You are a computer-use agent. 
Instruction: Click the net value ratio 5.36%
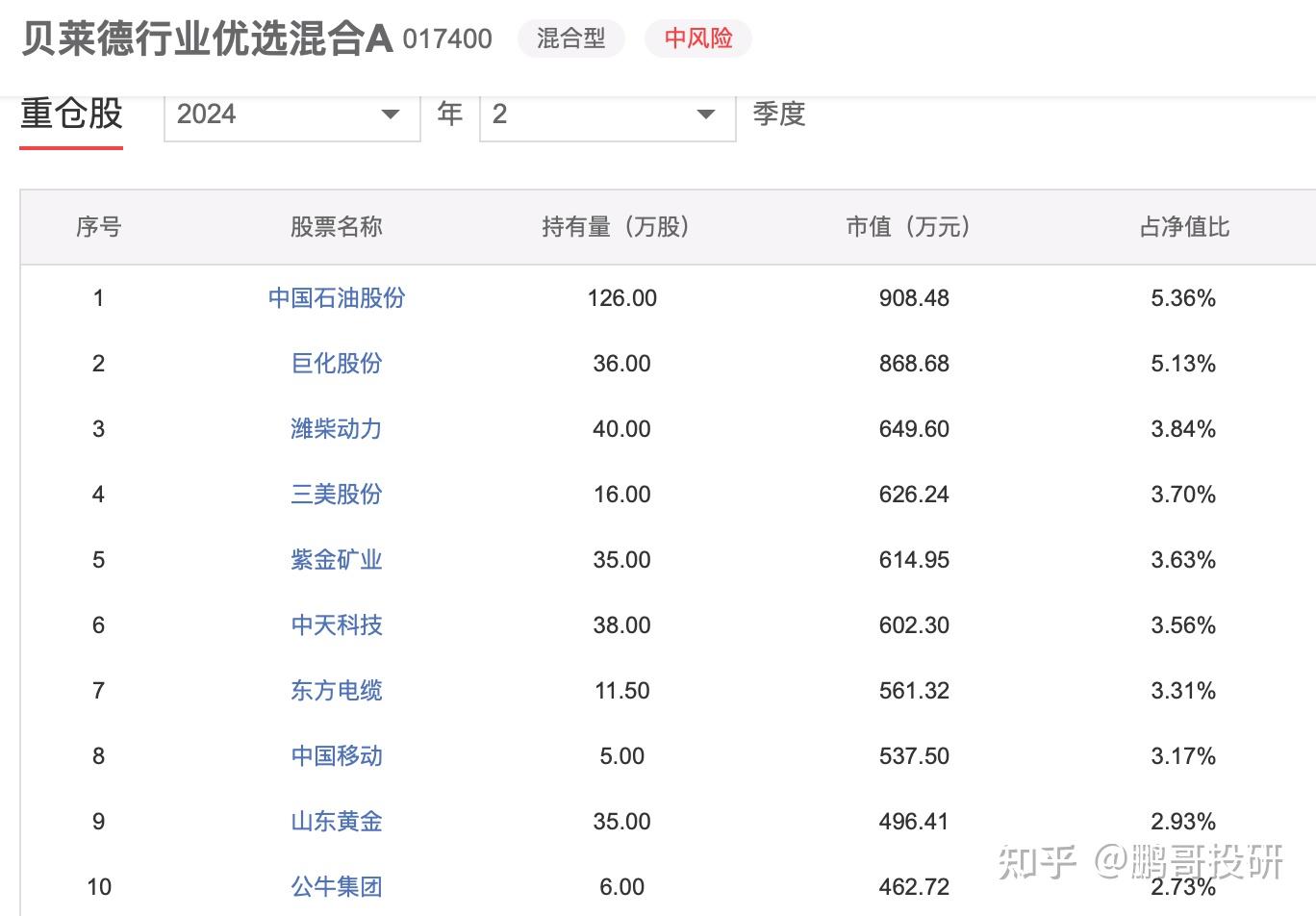click(x=1183, y=298)
